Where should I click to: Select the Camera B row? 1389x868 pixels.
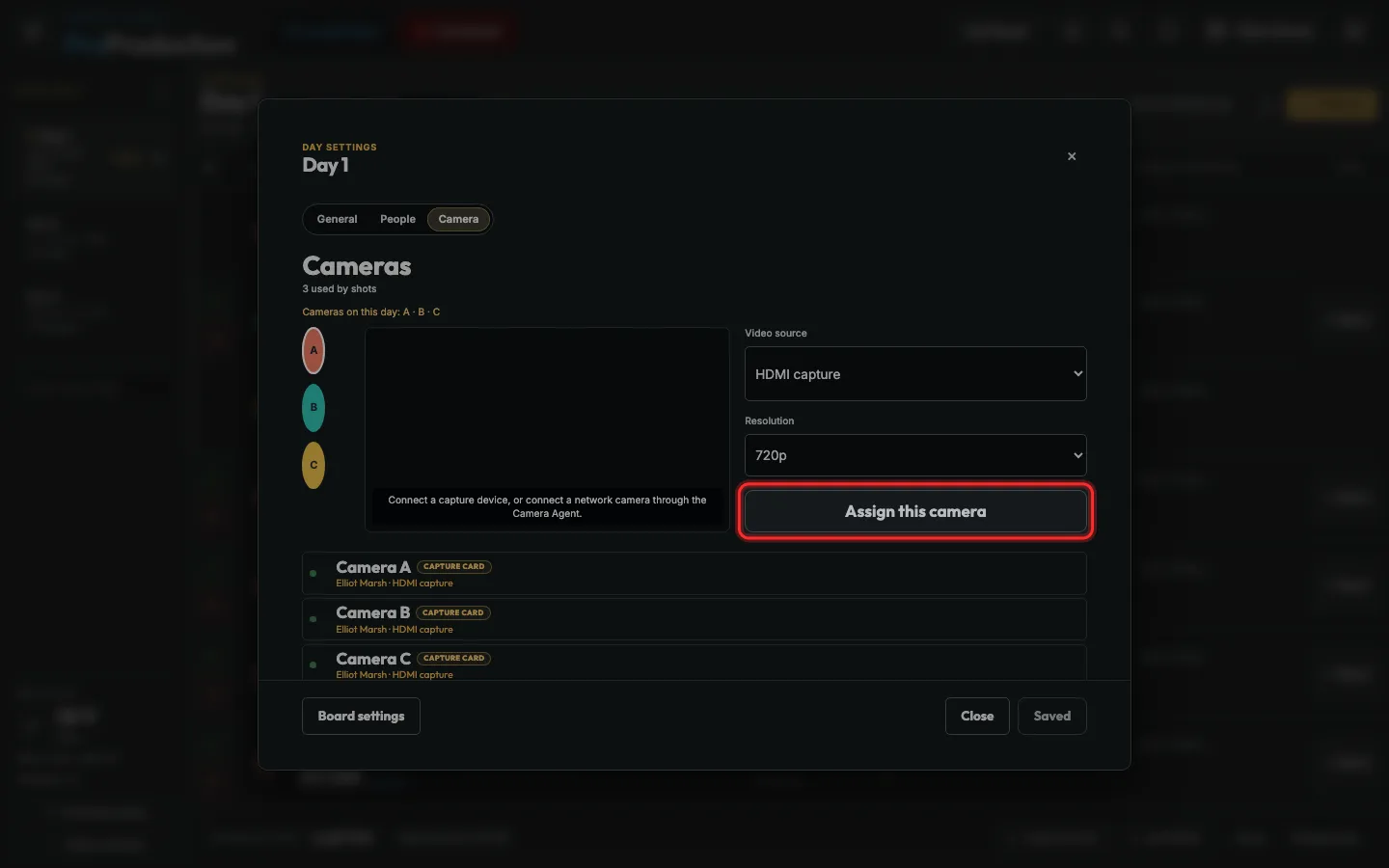tap(694, 619)
